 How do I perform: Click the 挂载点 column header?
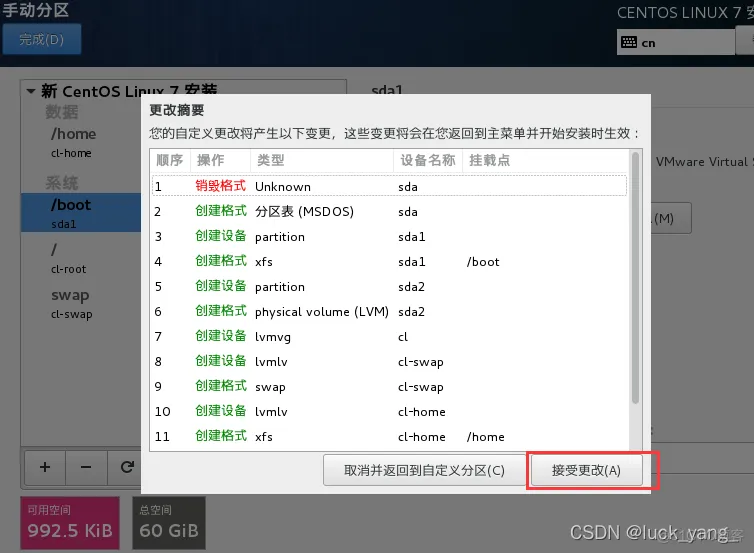click(490, 160)
